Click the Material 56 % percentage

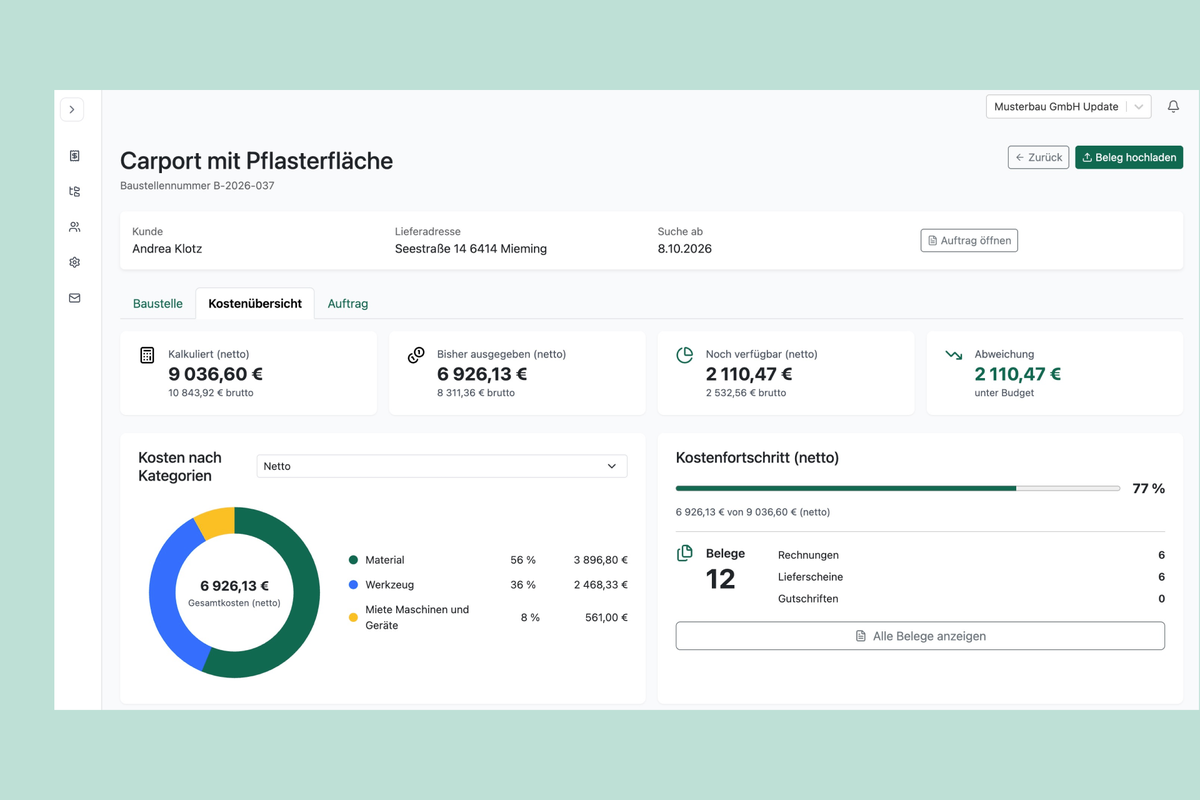[523, 560]
